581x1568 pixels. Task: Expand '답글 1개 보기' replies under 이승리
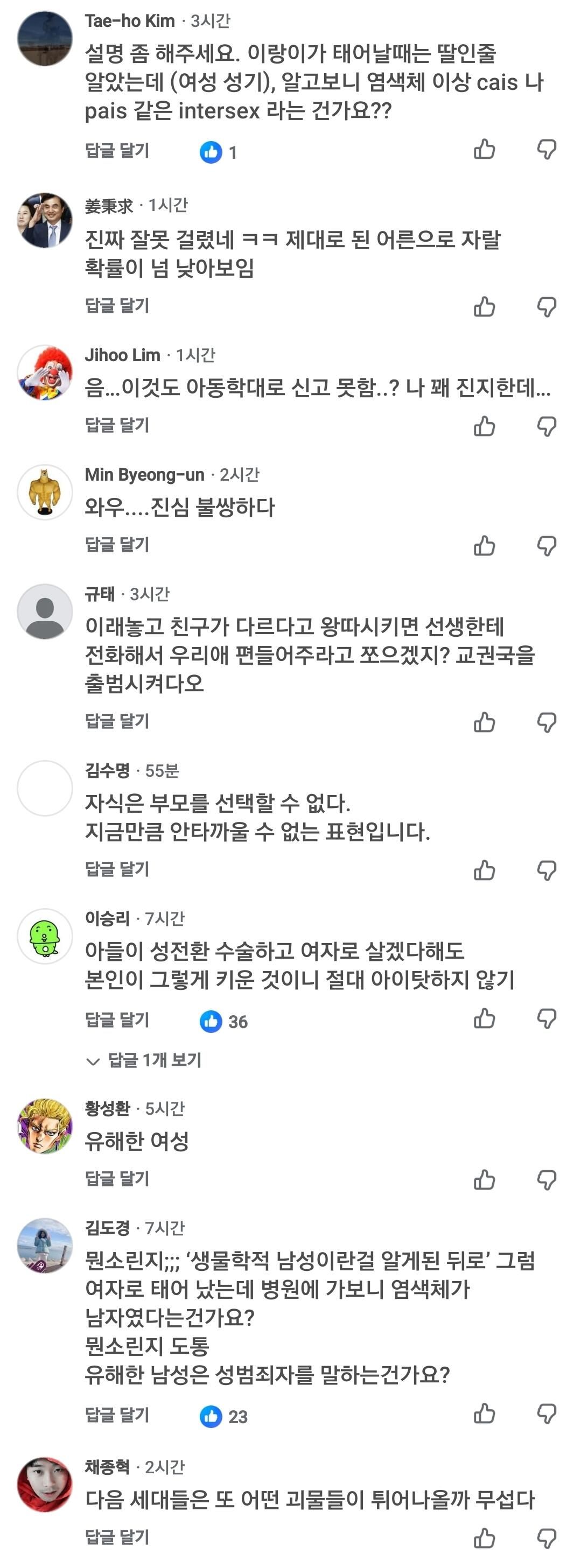(144, 1060)
